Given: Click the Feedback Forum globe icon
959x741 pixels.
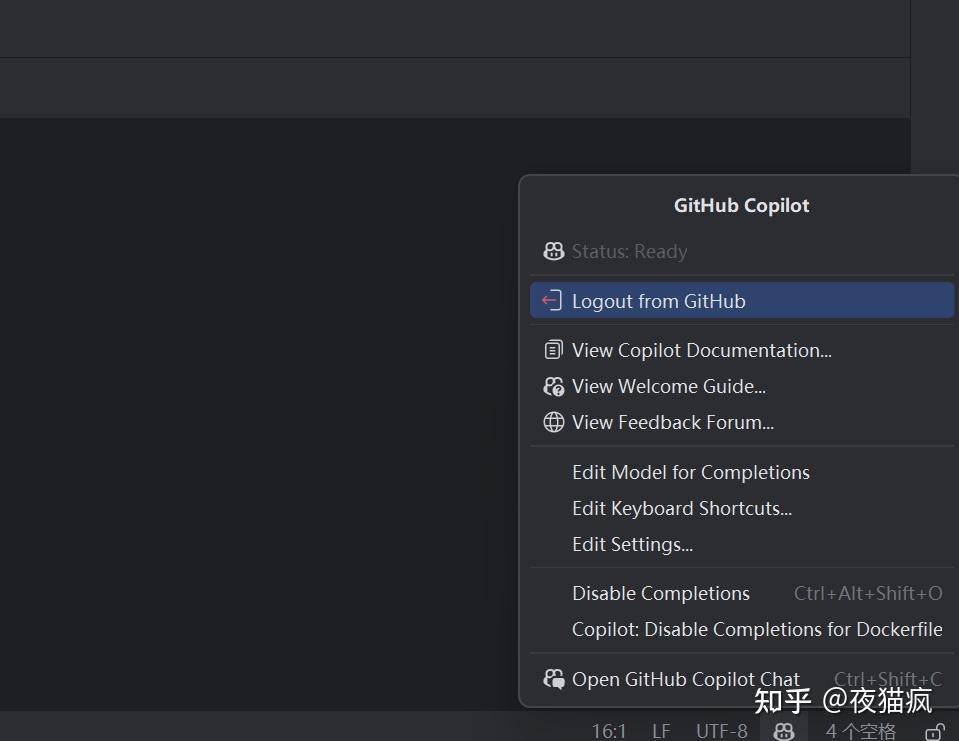Looking at the screenshot, I should [x=554, y=422].
